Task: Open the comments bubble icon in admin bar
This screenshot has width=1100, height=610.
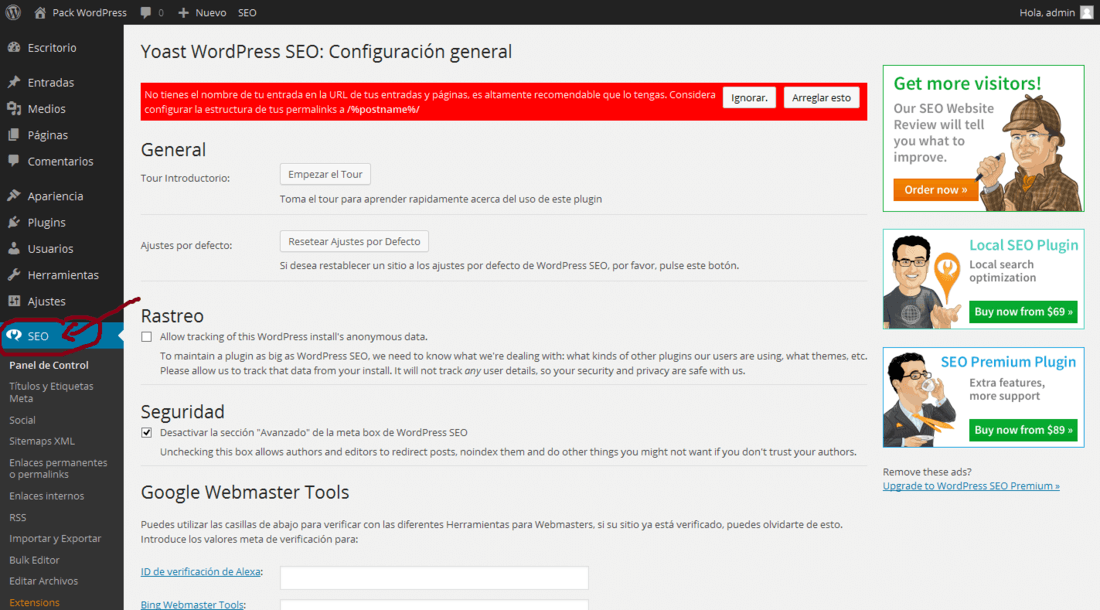Action: [x=145, y=13]
